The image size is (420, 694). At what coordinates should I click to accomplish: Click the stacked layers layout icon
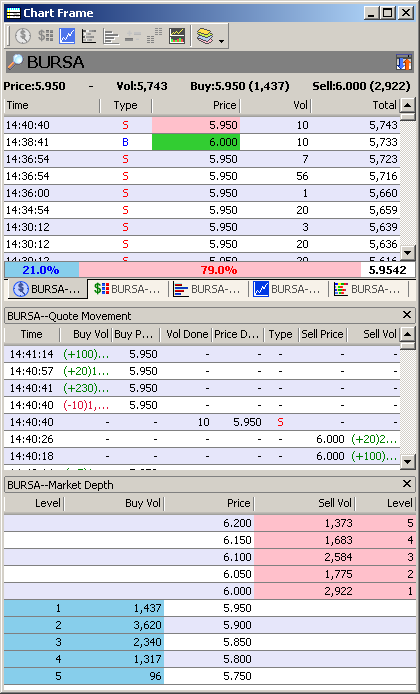coord(204,36)
